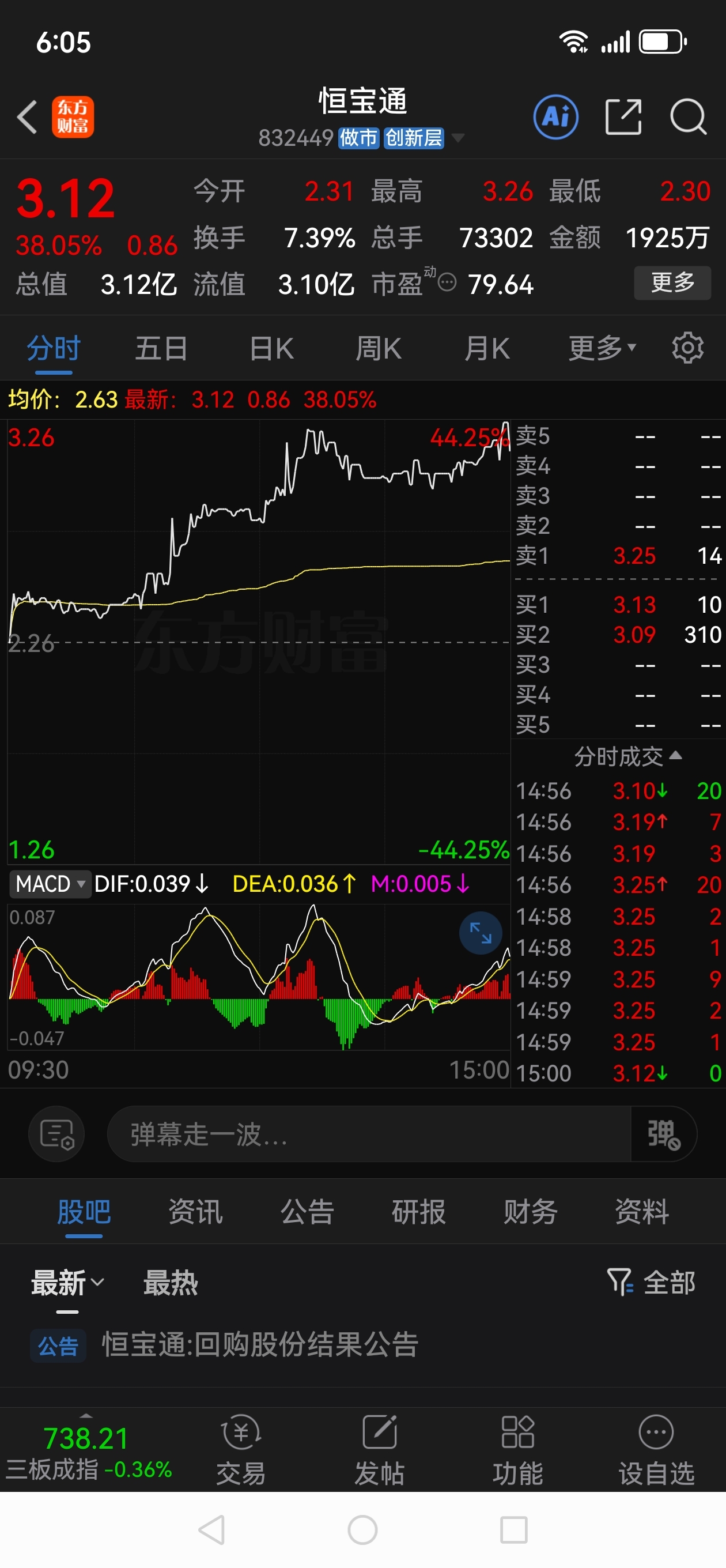Screen dimensions: 726x1568
Task: Open the 财务 tab
Action: (x=530, y=1211)
